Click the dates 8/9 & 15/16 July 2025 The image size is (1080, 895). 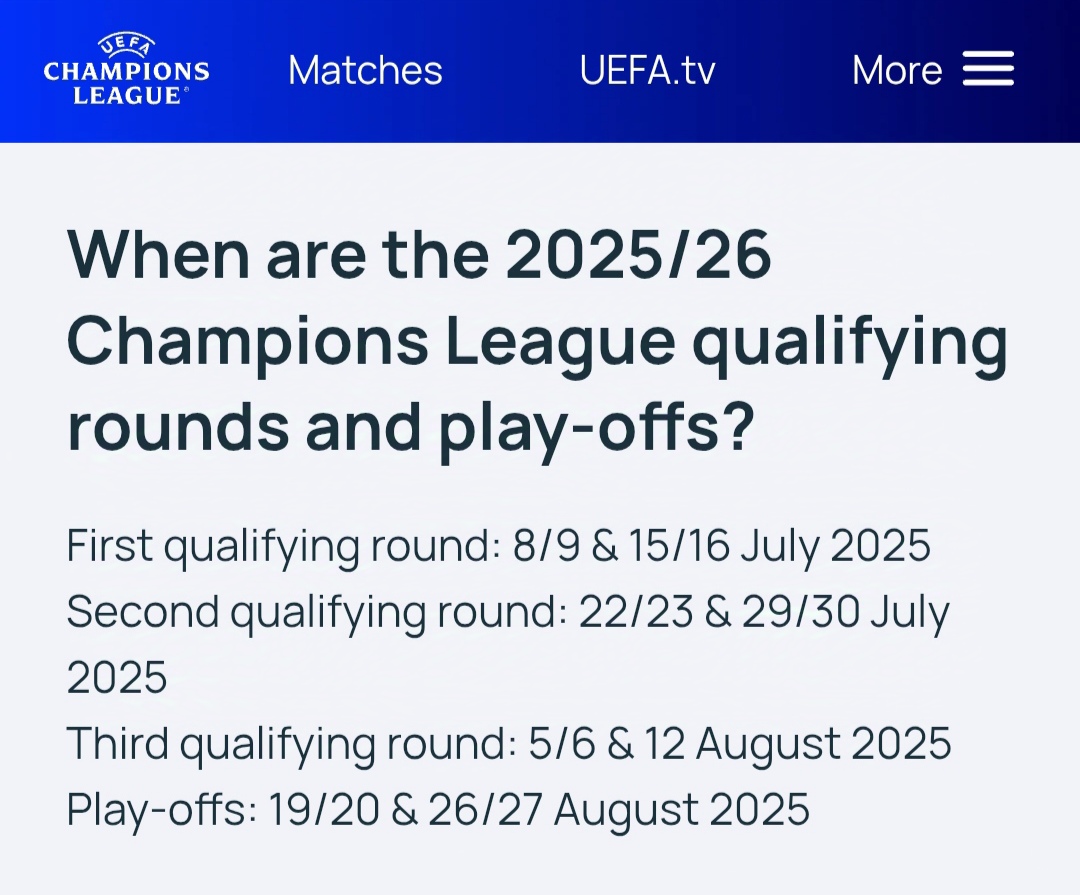721,546
